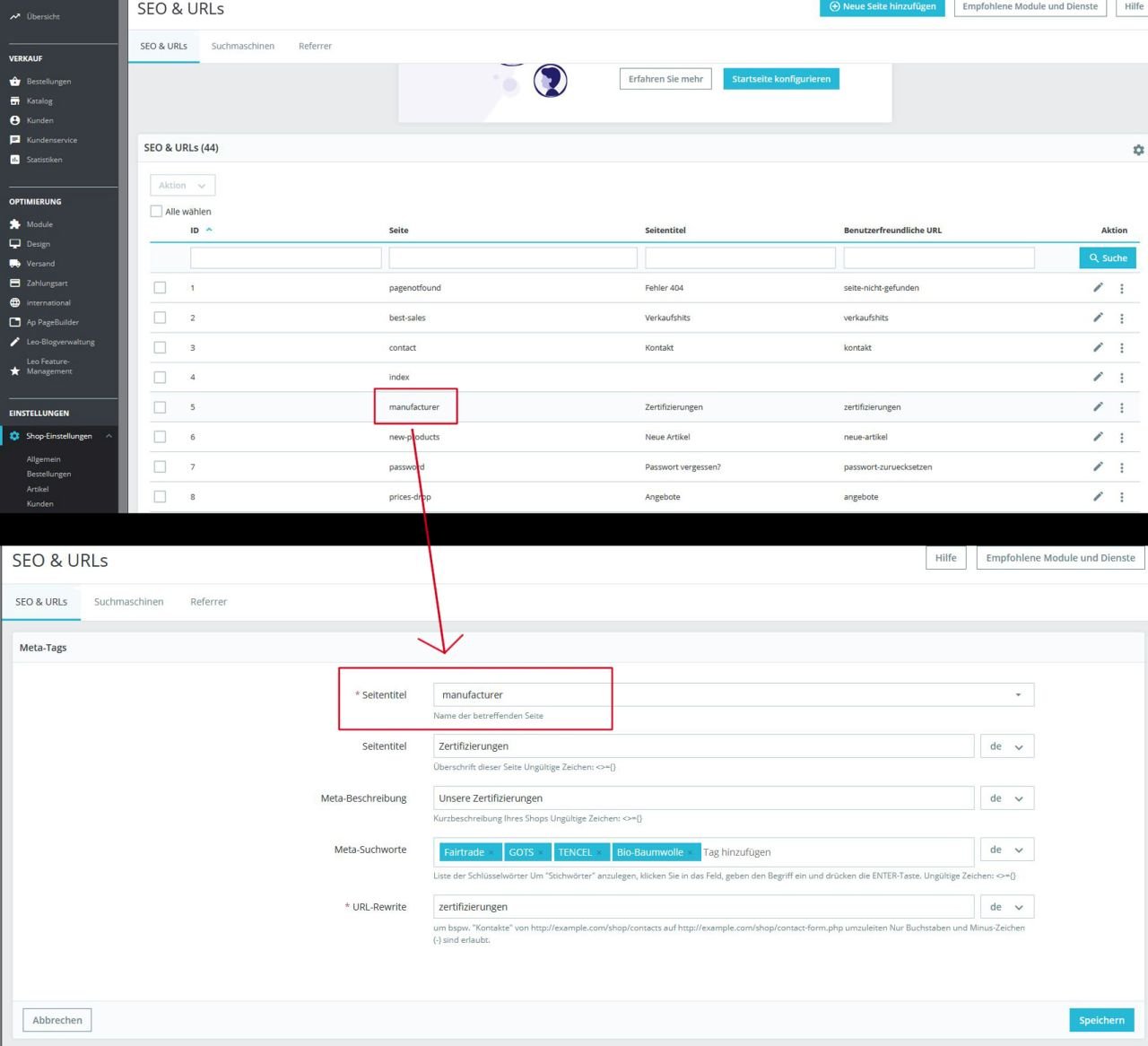Open Module in the Optimierung sidebar
Screen dimensions: 1148x1046
(39, 224)
